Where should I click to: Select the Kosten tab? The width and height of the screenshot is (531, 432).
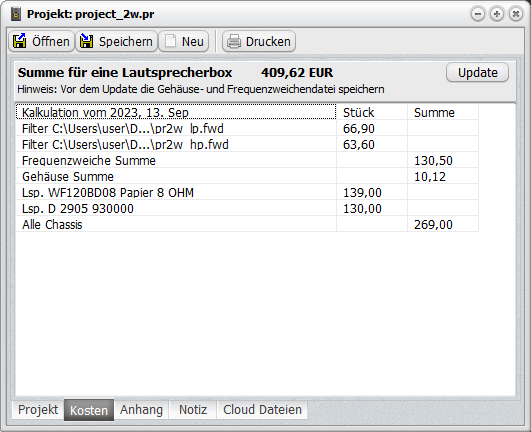[89, 410]
